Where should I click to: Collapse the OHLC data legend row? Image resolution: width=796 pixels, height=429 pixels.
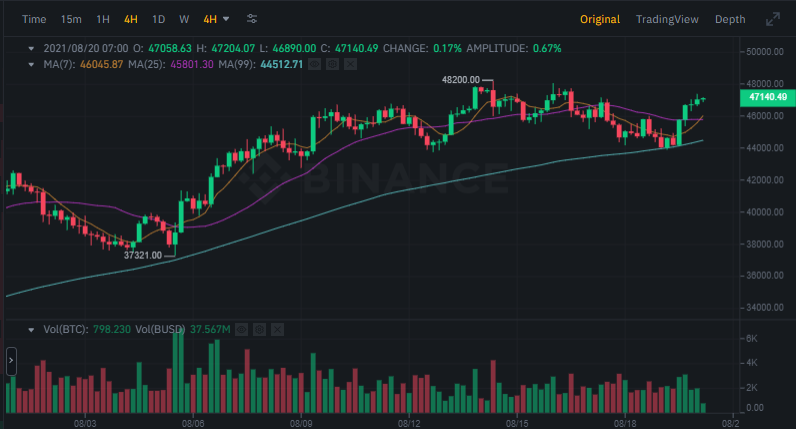tap(31, 48)
